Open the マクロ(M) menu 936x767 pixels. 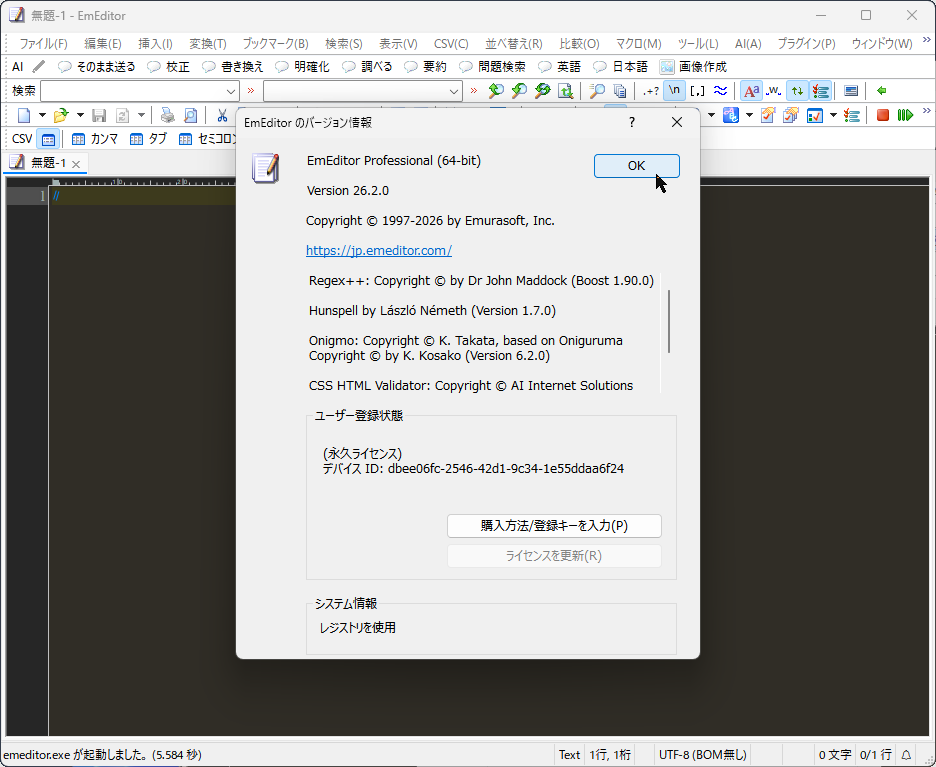coord(638,44)
